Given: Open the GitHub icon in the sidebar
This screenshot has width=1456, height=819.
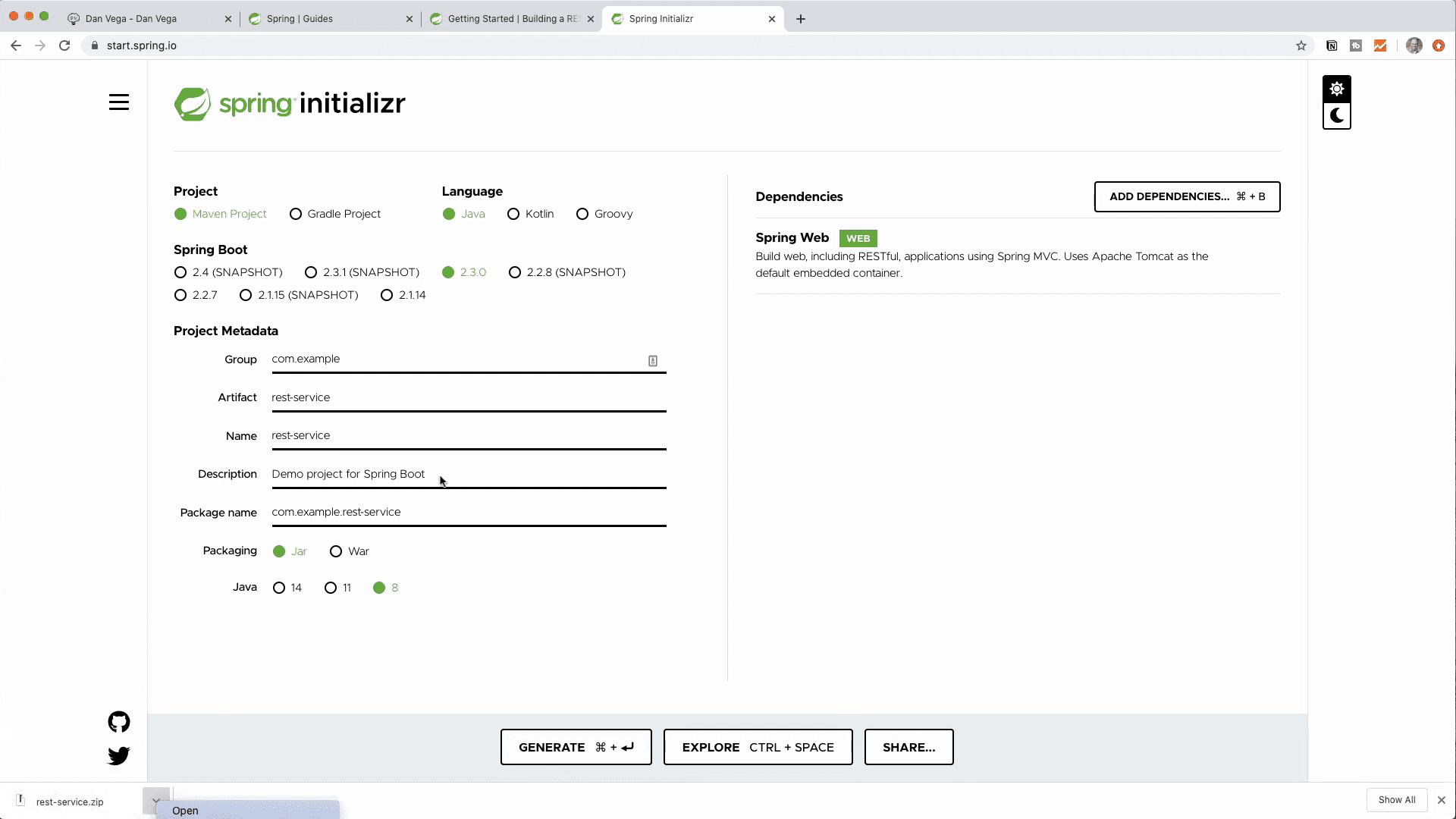Looking at the screenshot, I should (119, 721).
